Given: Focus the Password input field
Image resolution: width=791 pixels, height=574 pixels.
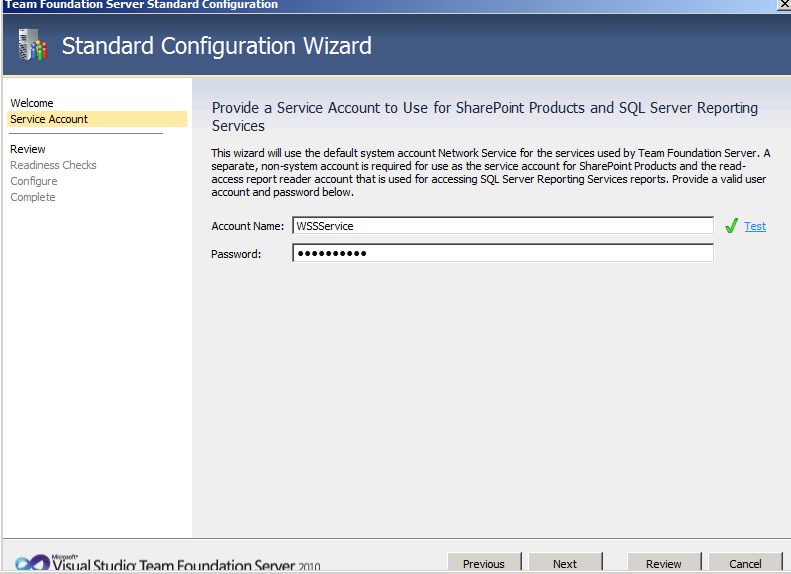Looking at the screenshot, I should click(x=502, y=253).
